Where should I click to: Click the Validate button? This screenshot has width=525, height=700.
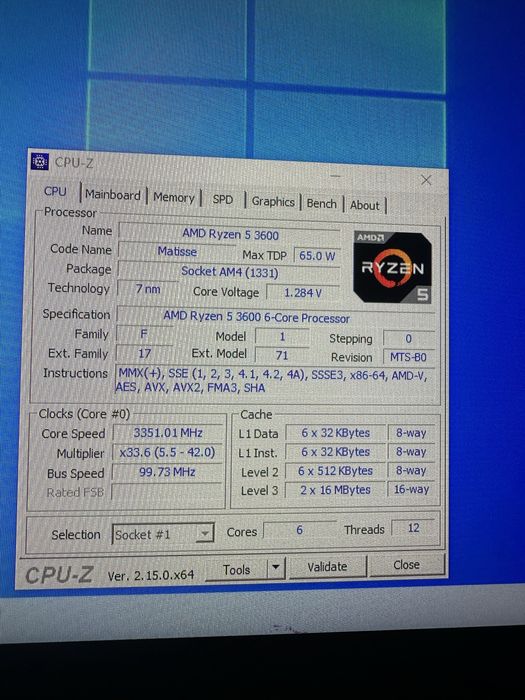tap(327, 567)
